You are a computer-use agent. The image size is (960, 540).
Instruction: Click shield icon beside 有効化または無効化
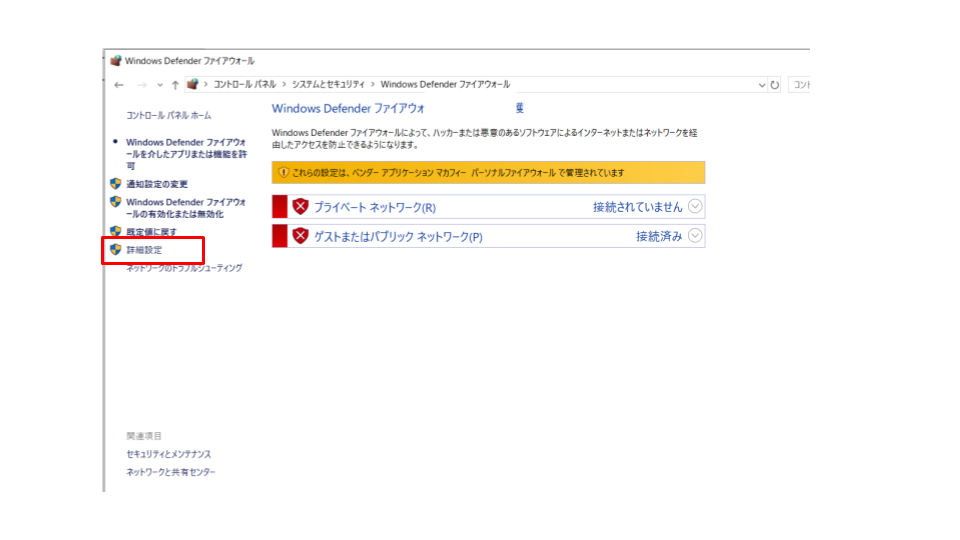116,201
